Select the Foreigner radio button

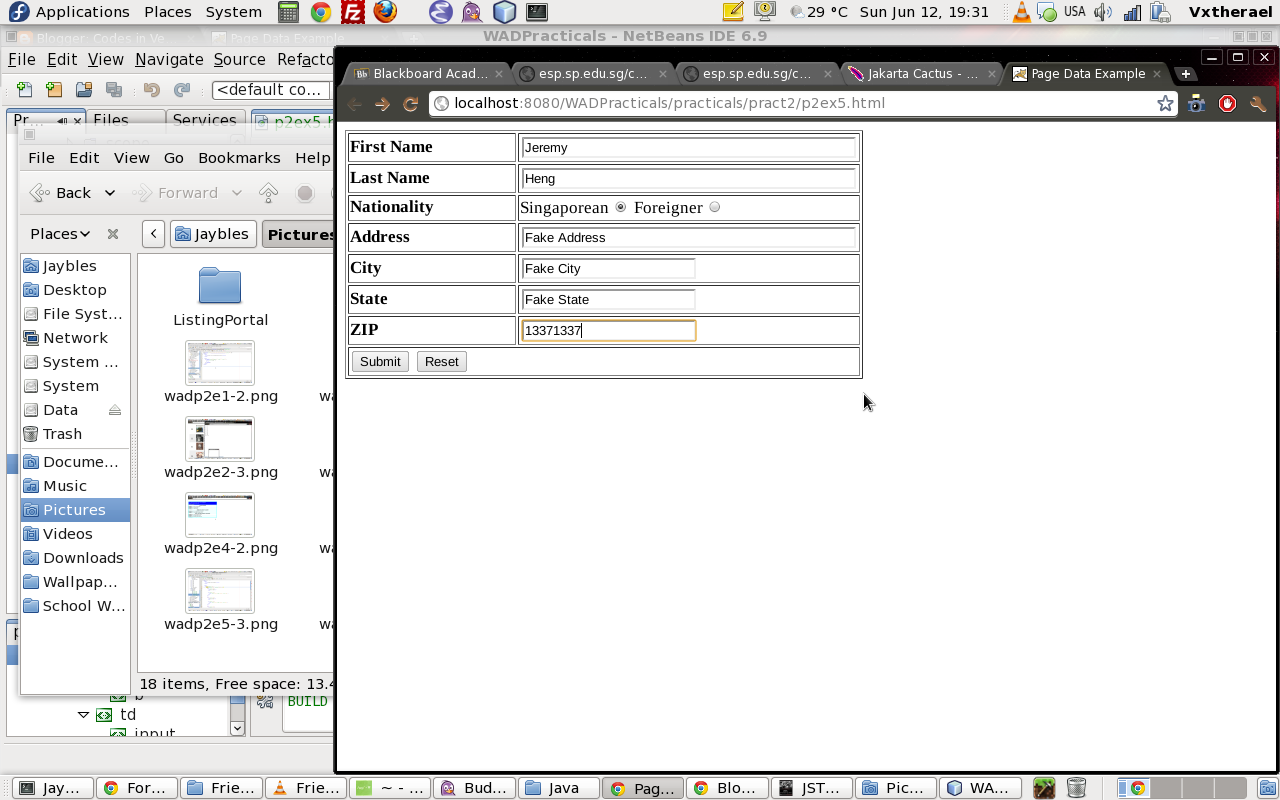714,207
